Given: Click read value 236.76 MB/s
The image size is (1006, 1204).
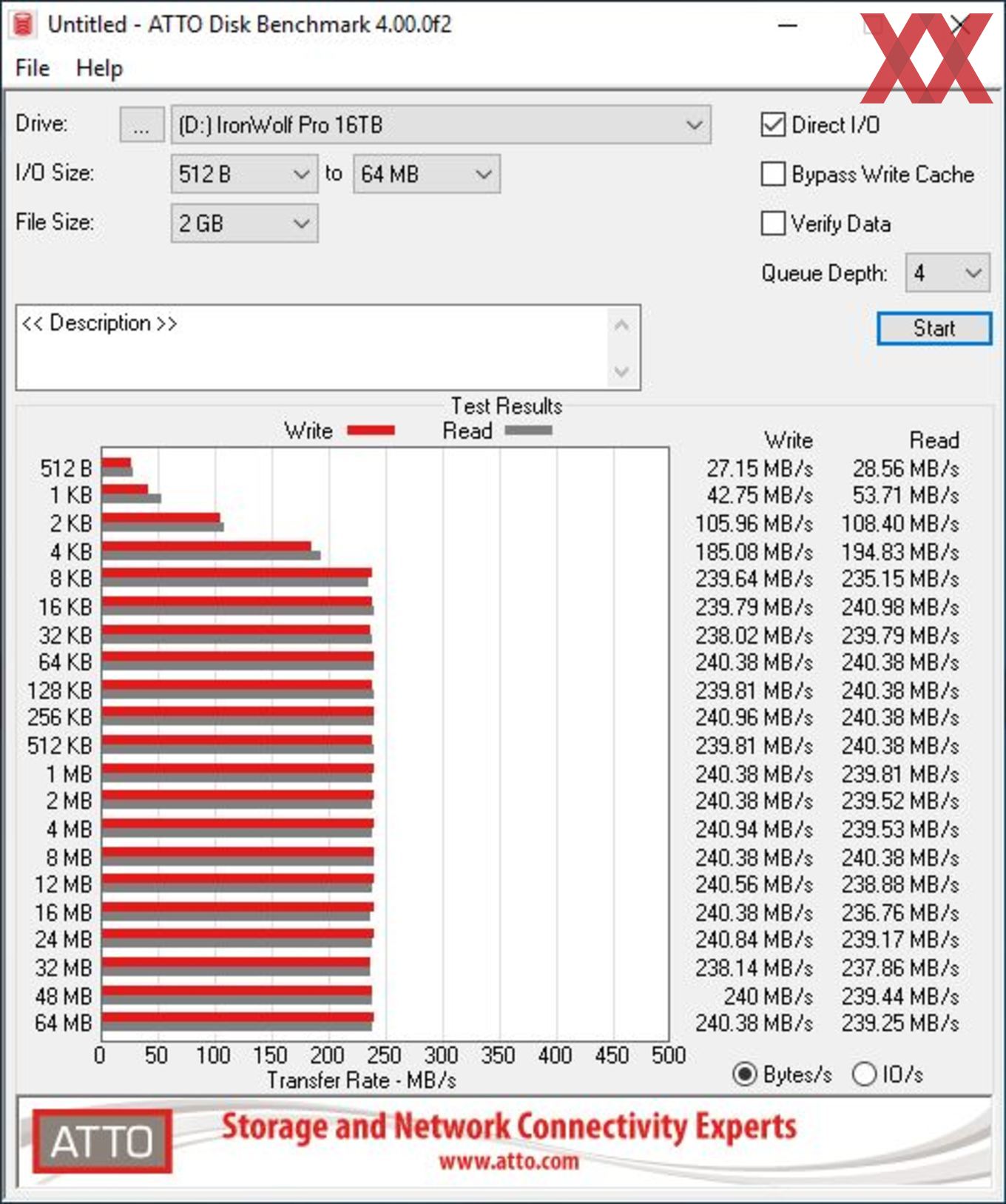Looking at the screenshot, I should pos(900,912).
